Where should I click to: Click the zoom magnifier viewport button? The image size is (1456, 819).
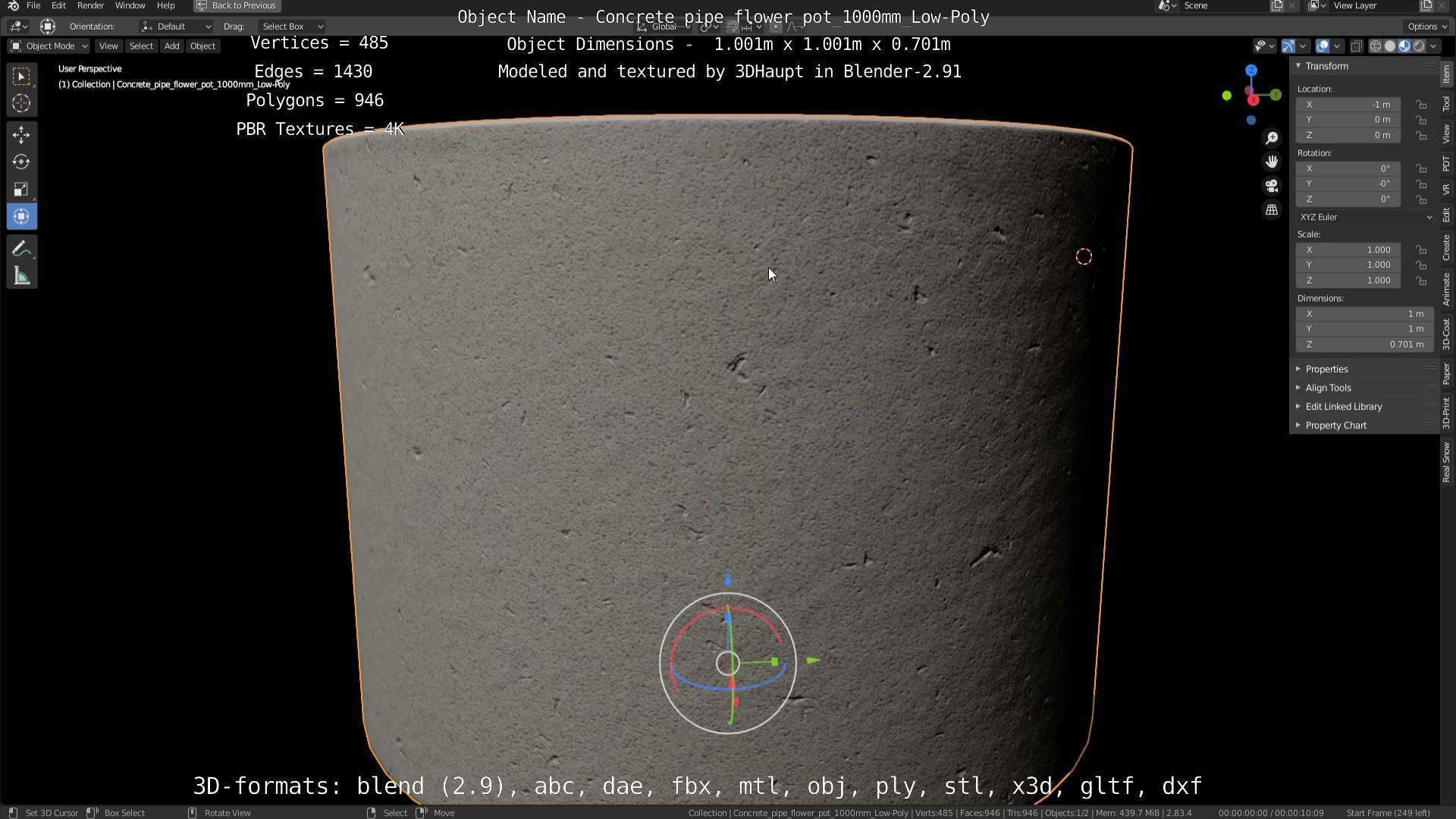1272,138
